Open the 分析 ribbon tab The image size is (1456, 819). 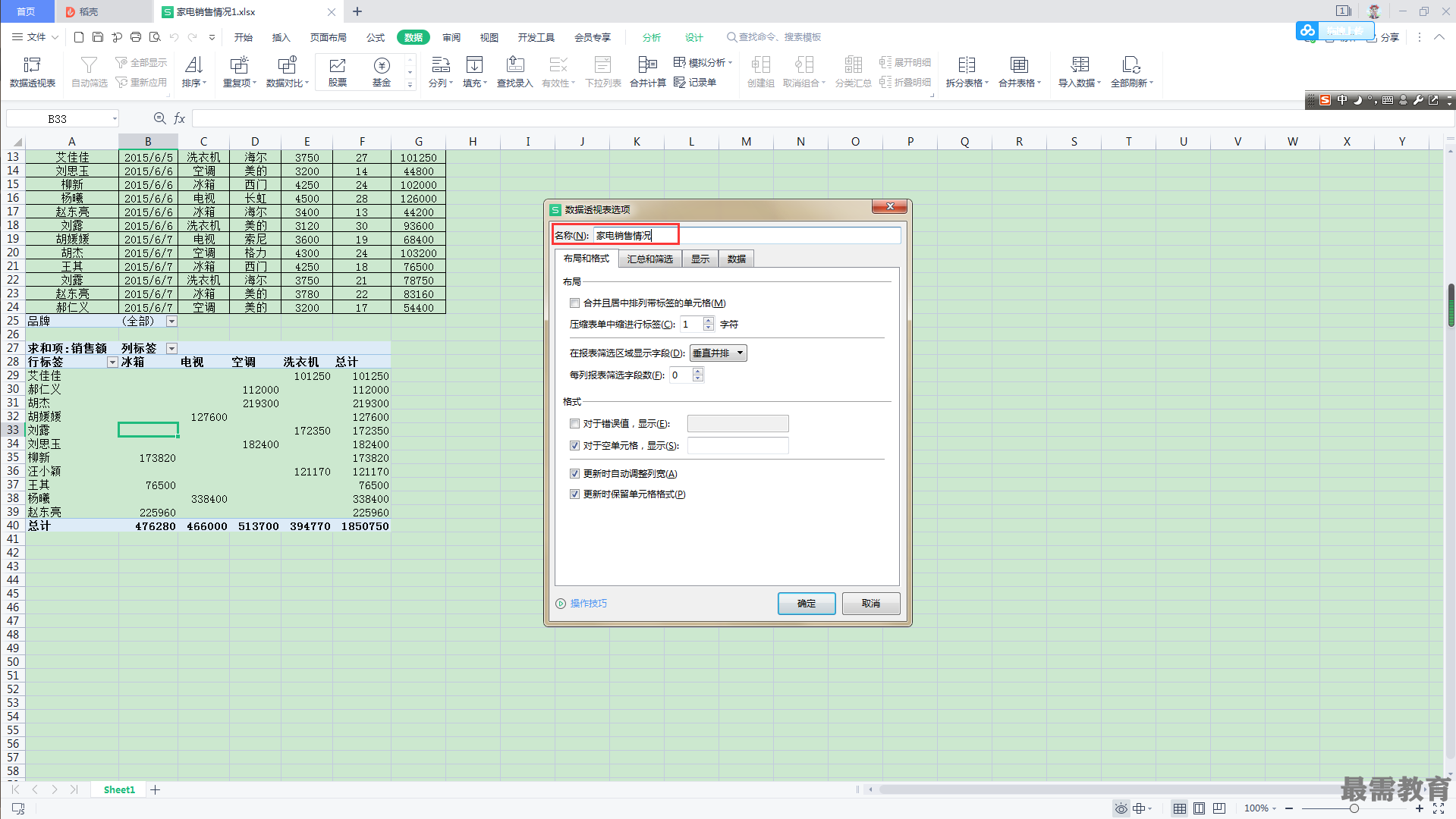652,37
